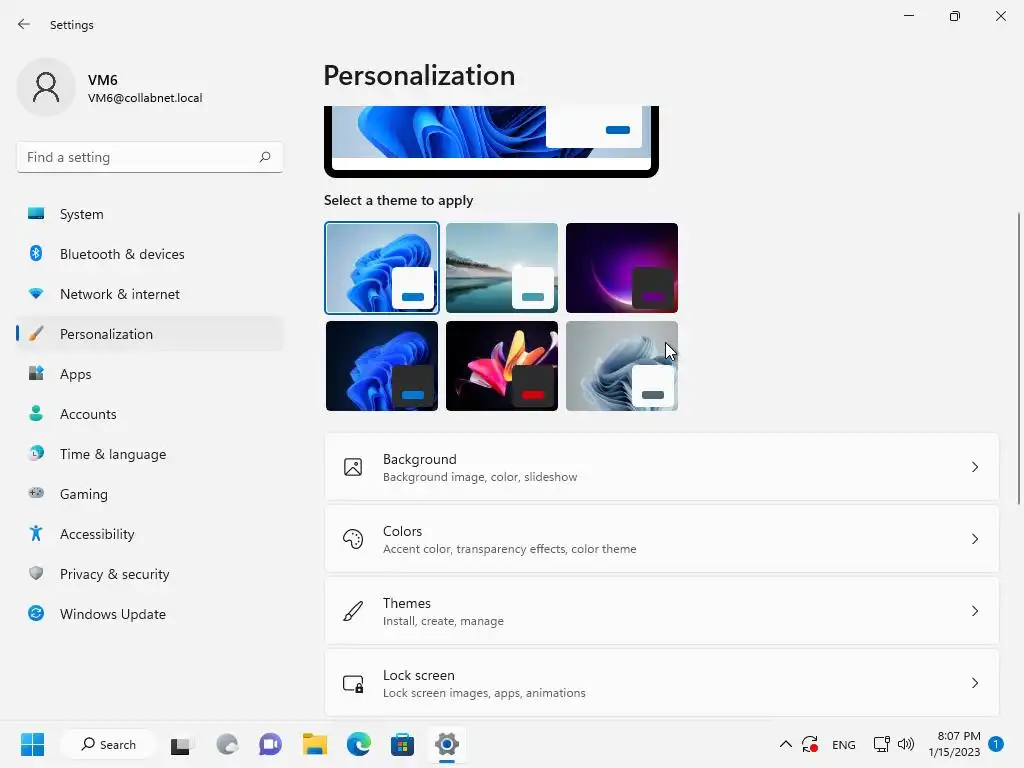This screenshot has height=768, width=1024.
Task: Click the Background picture icon
Action: tap(353, 467)
